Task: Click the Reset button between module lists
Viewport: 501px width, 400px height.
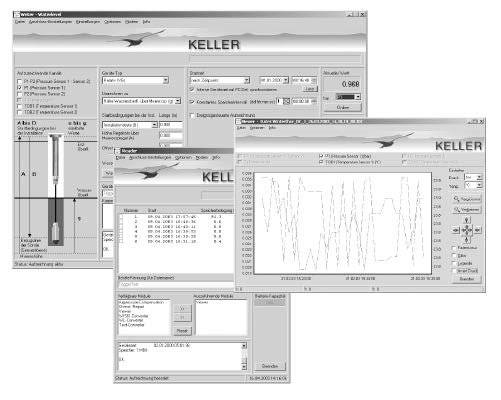Action: click(x=182, y=331)
